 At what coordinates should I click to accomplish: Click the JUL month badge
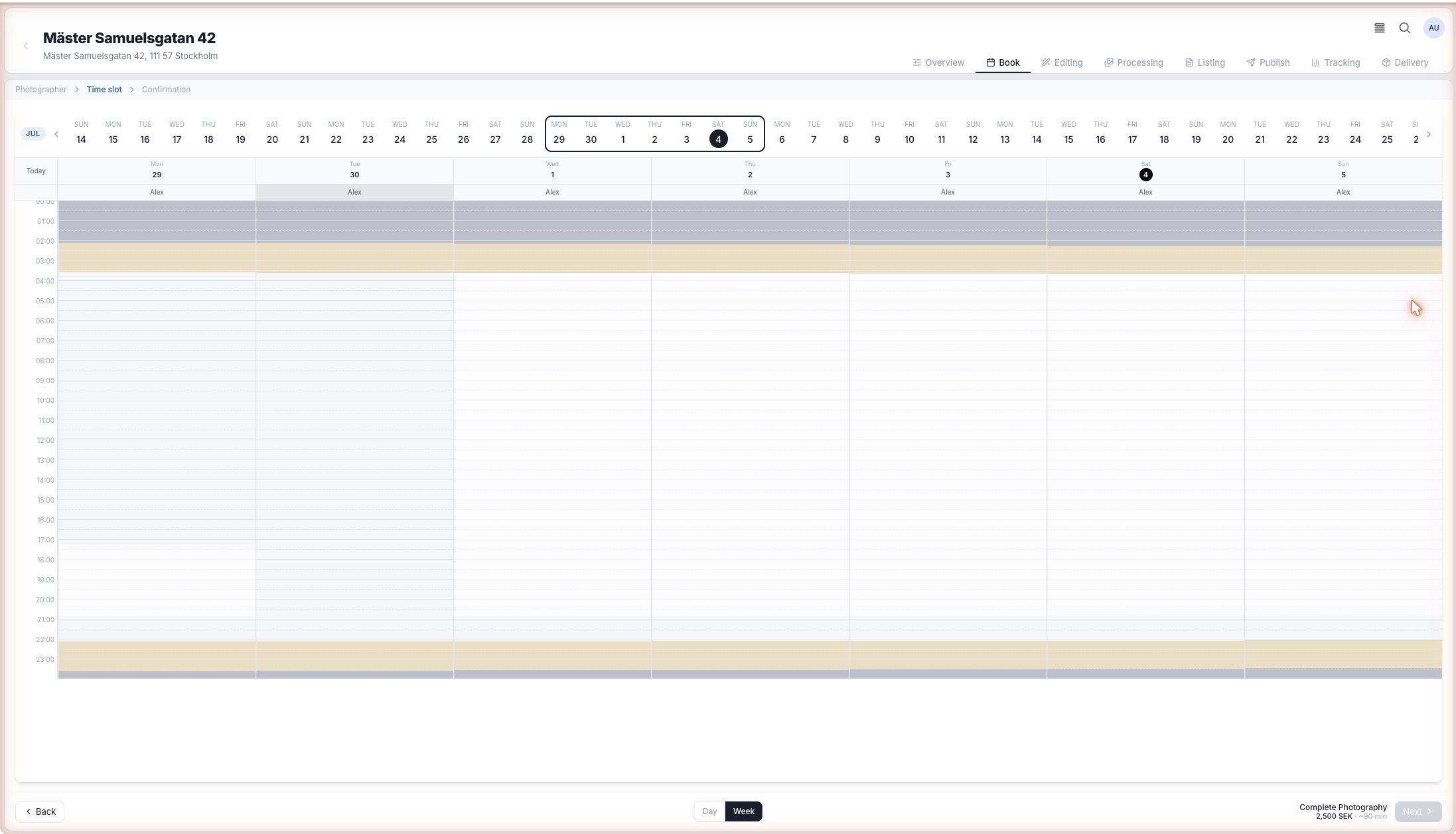[33, 133]
